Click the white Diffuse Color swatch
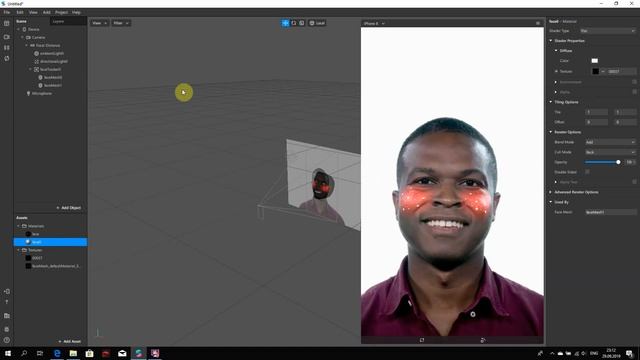Image resolution: width=640 pixels, height=360 pixels. pos(595,60)
